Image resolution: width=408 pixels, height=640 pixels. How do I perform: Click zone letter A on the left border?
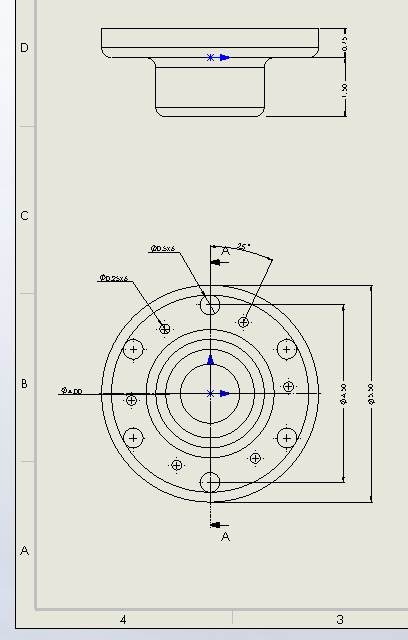pyautogui.click(x=24, y=551)
